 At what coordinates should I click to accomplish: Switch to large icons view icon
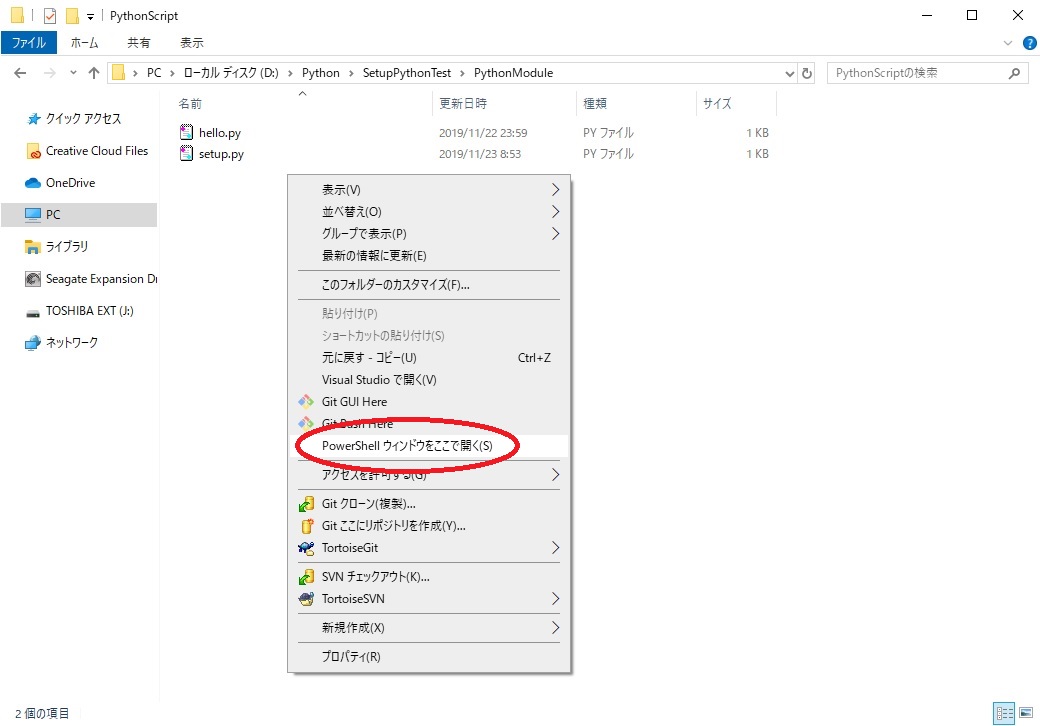pyautogui.click(x=1026, y=713)
